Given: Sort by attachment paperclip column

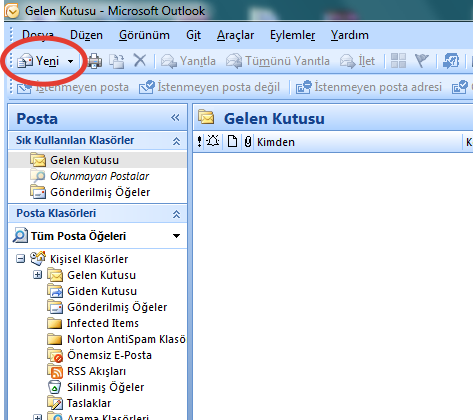Looking at the screenshot, I should pyautogui.click(x=248, y=142).
